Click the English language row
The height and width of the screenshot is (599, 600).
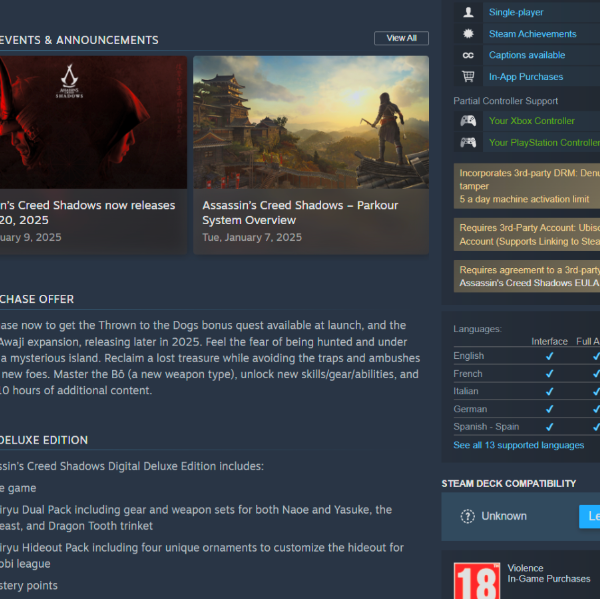click(527, 356)
